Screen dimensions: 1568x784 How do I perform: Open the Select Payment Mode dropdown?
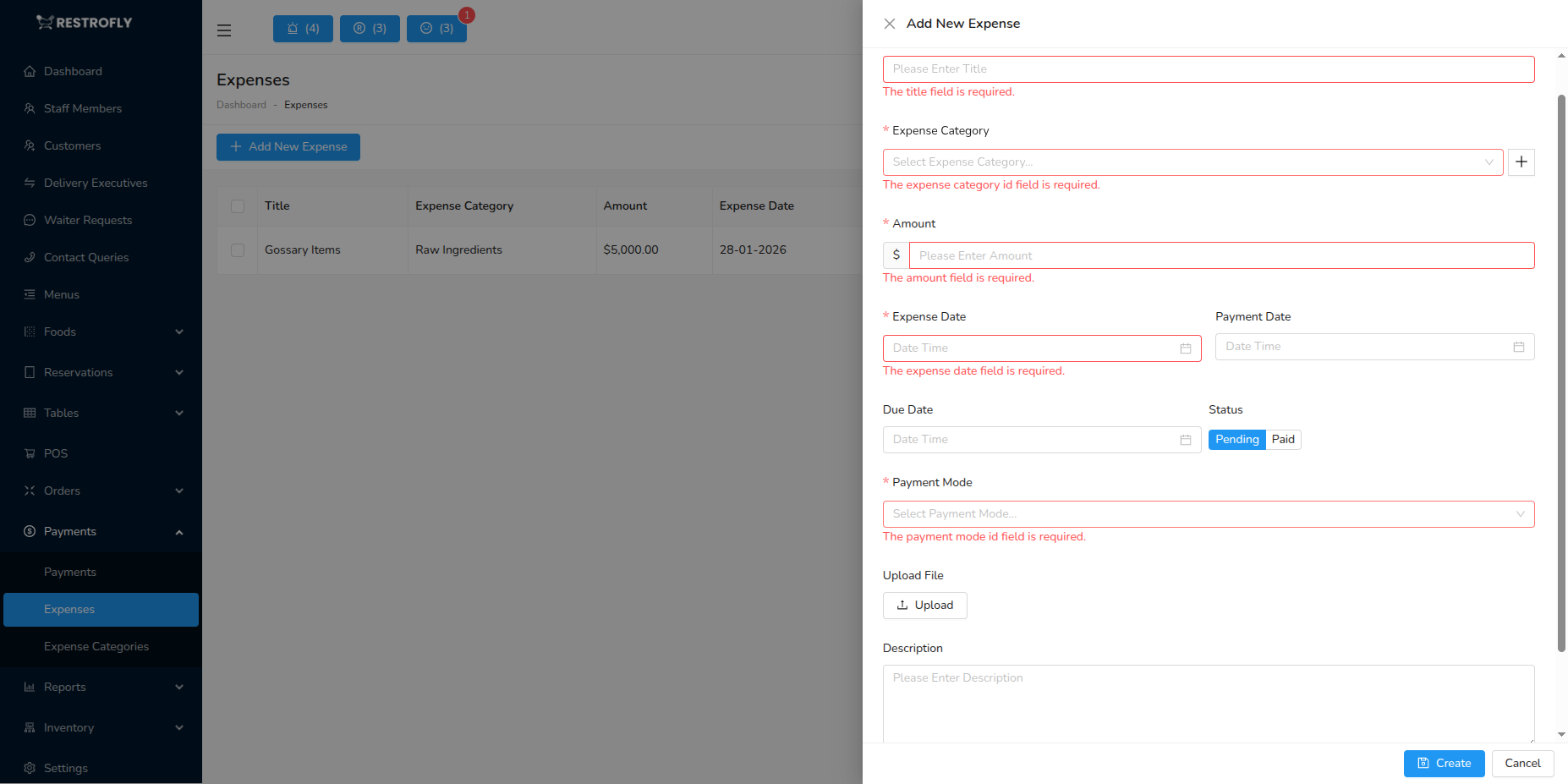[x=1208, y=513]
